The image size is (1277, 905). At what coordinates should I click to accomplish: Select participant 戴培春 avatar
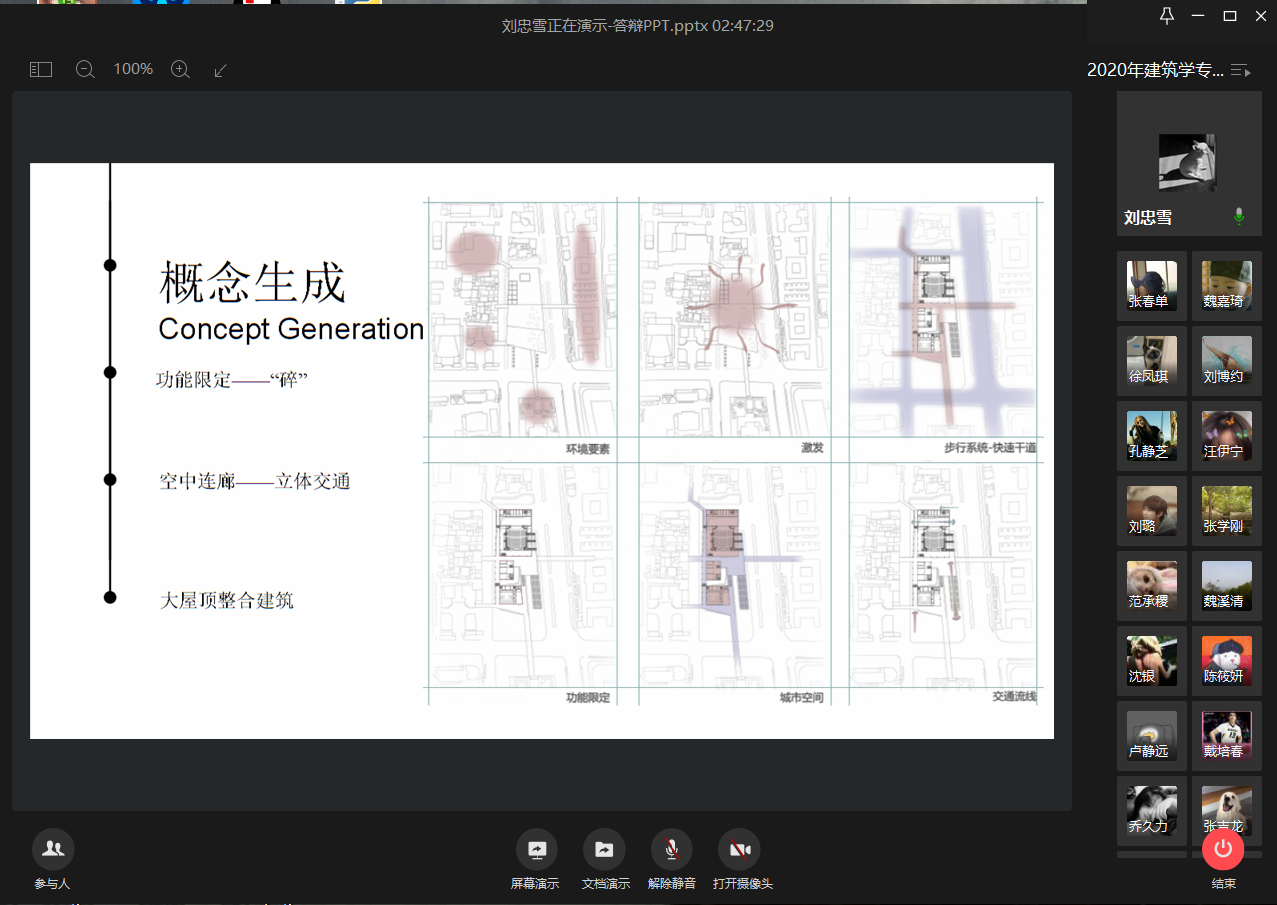pyautogui.click(x=1226, y=736)
